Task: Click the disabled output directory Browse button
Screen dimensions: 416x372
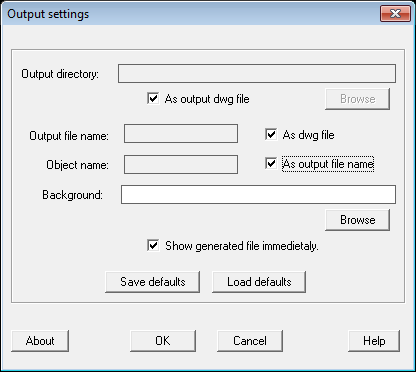Action: [x=357, y=99]
